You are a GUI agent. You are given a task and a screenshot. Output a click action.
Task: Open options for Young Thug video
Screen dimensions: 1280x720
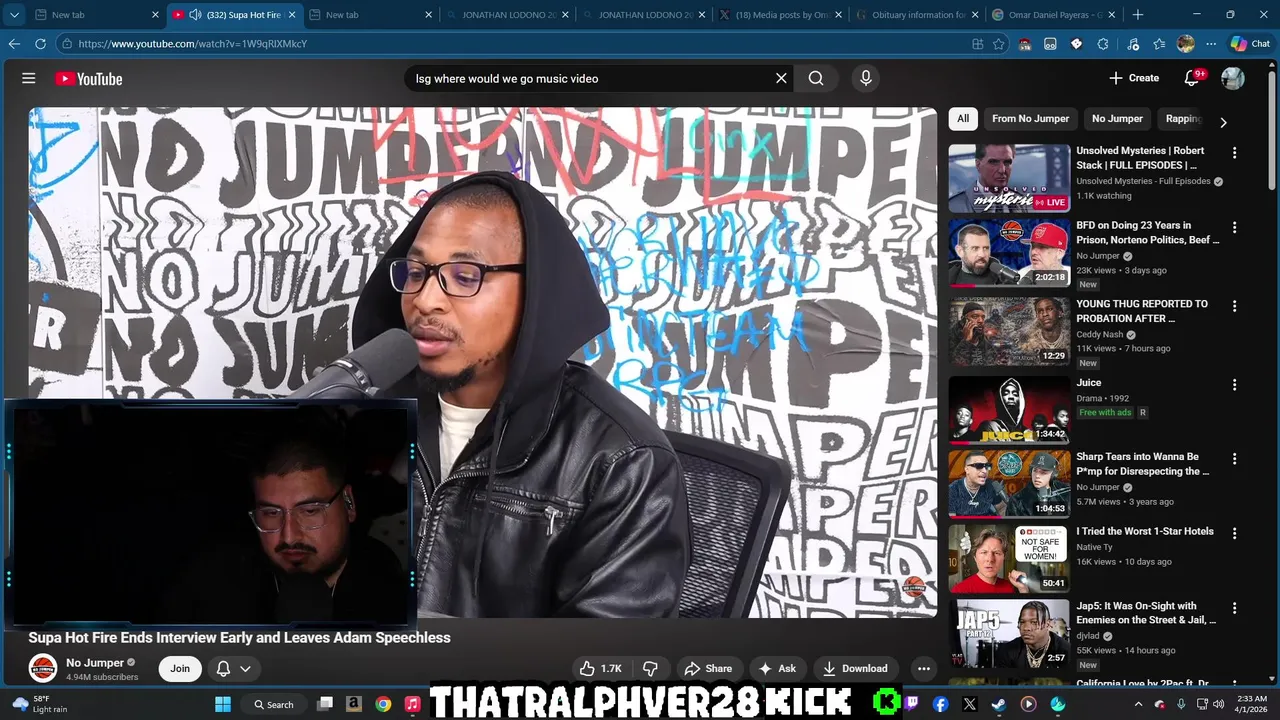(1234, 306)
